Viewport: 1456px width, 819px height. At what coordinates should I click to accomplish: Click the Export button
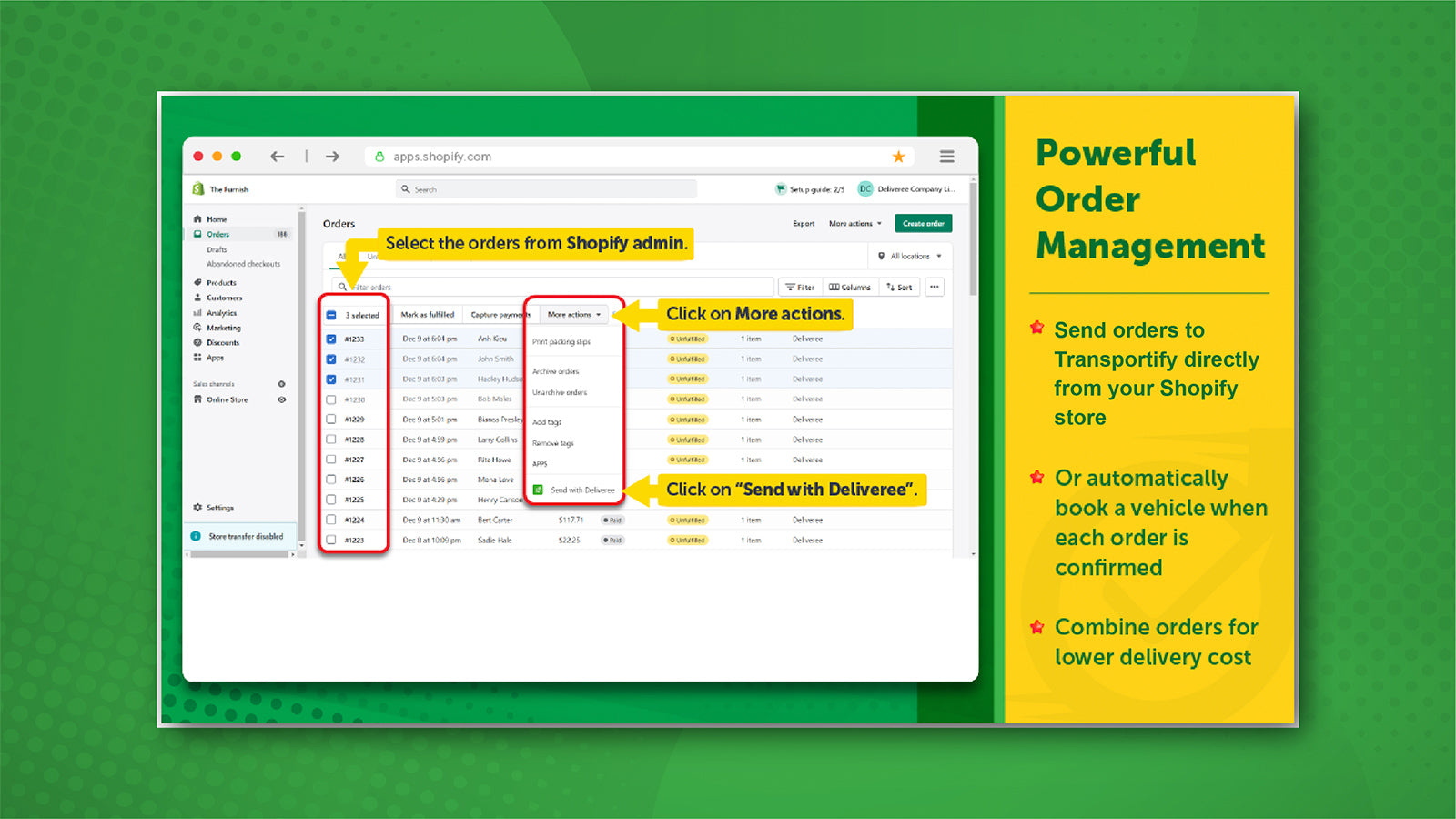point(804,223)
